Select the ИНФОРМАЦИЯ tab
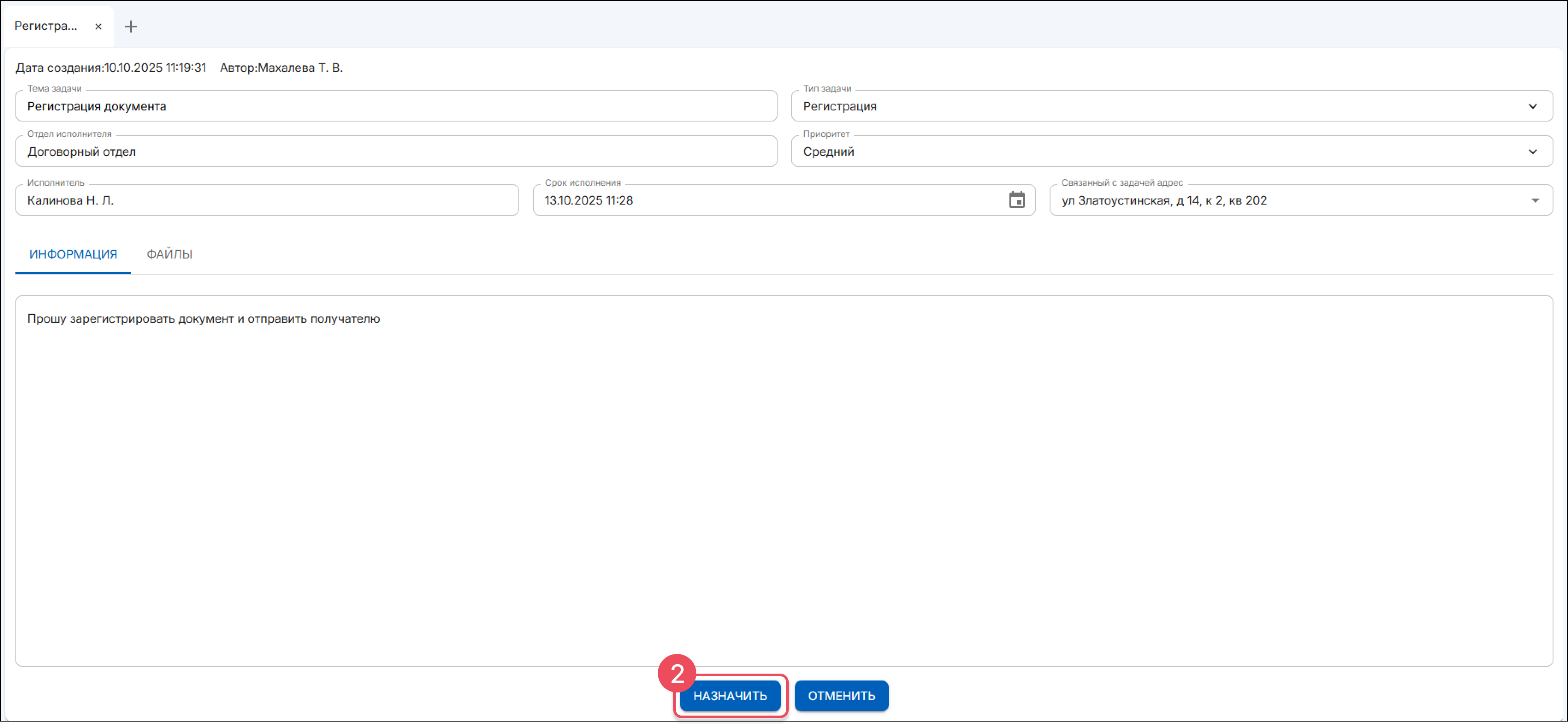Image resolution: width=1568 pixels, height=725 pixels. click(73, 254)
